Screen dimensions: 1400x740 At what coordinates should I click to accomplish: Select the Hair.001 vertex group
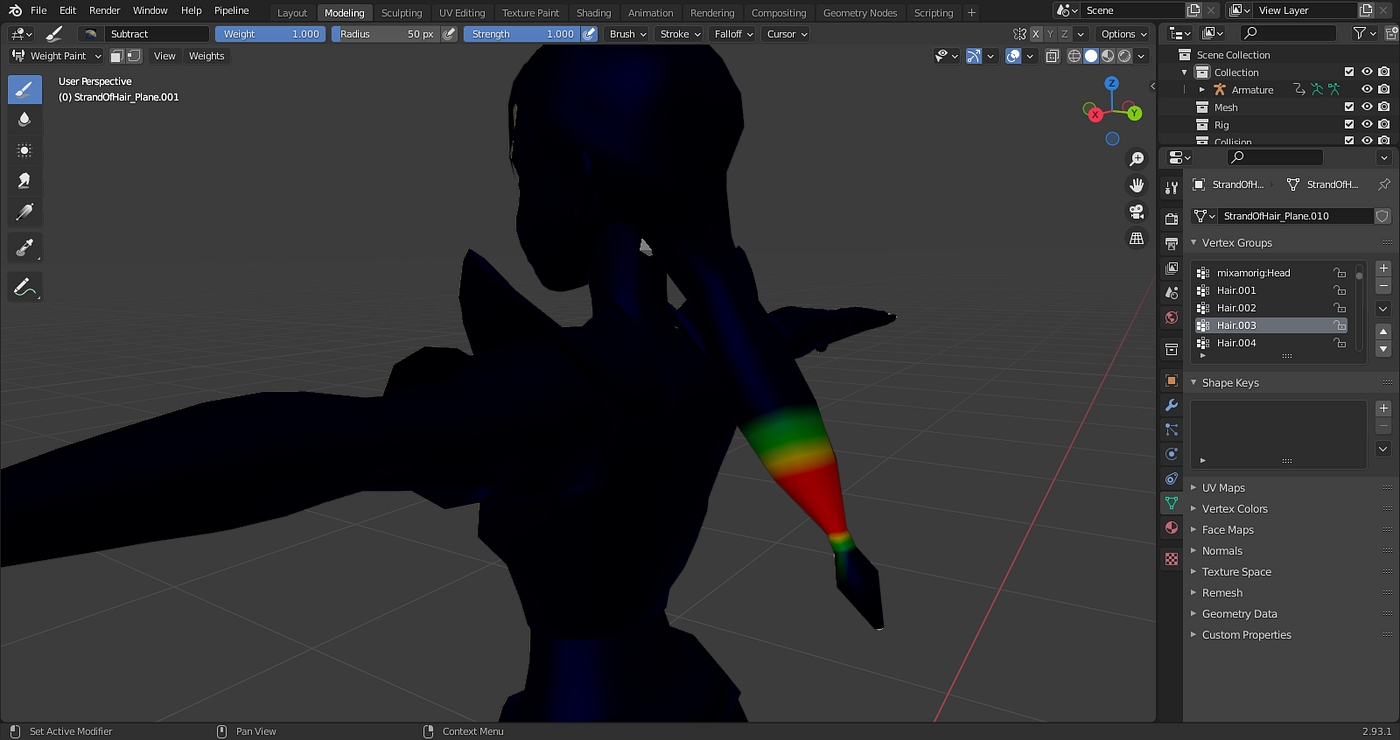[1236, 290]
